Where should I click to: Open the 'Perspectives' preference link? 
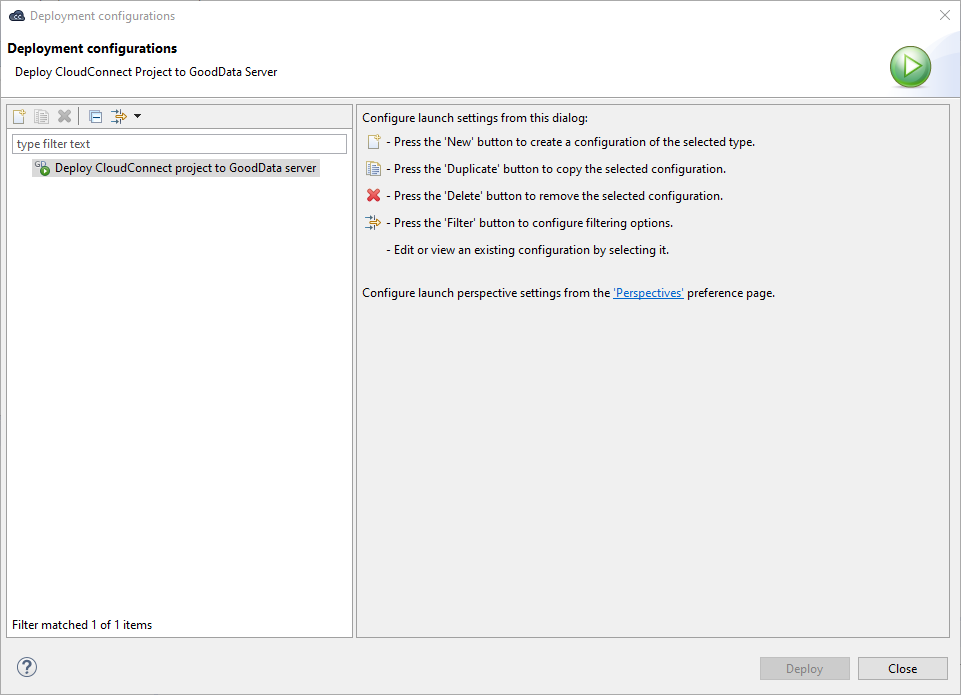pos(648,293)
